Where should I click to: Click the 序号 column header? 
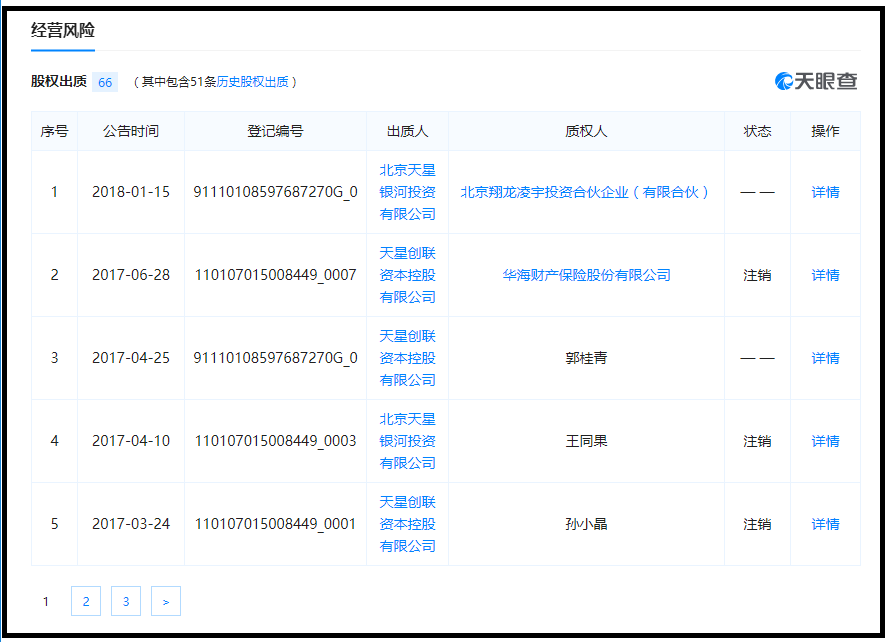[x=55, y=131]
